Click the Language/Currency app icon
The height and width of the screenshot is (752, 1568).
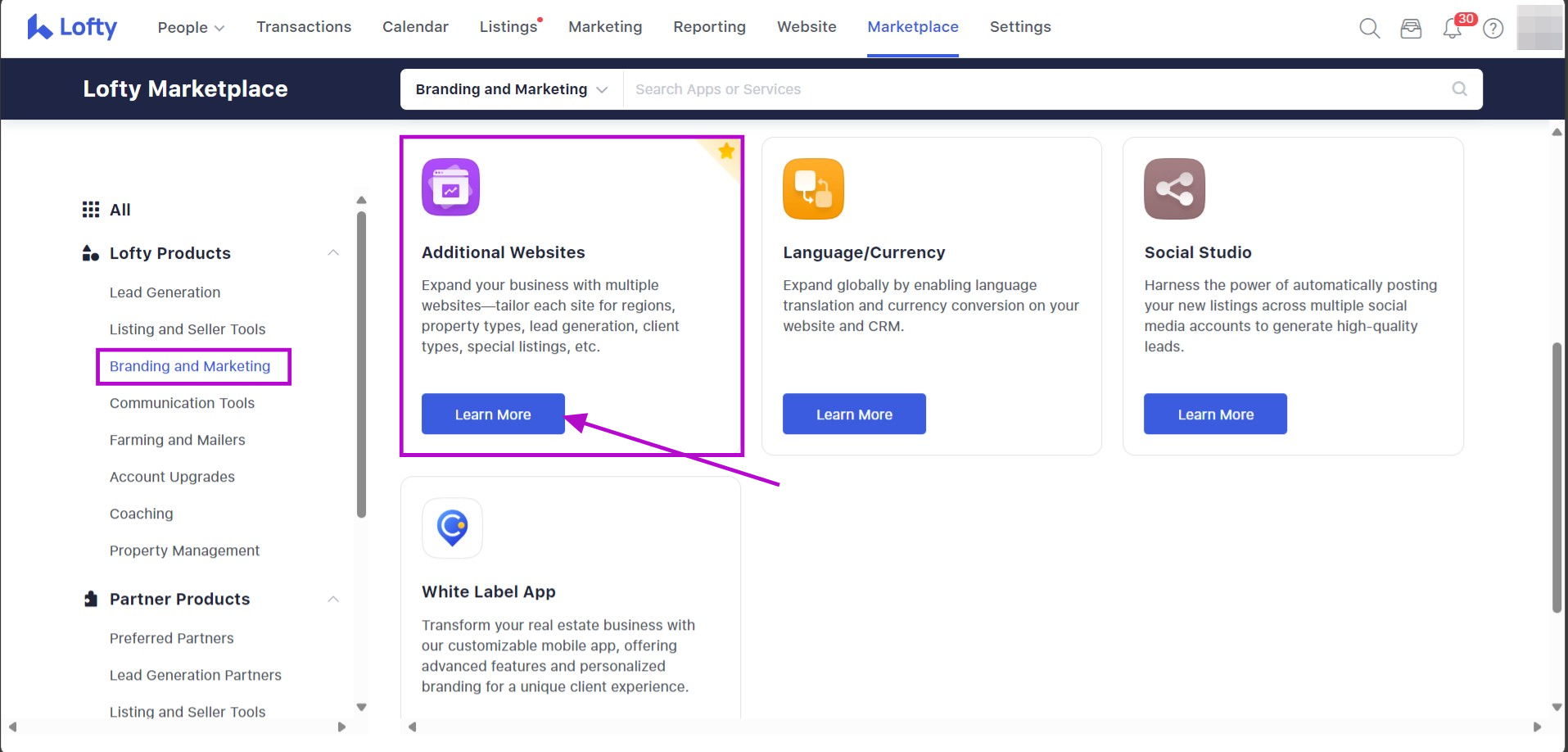tap(813, 188)
